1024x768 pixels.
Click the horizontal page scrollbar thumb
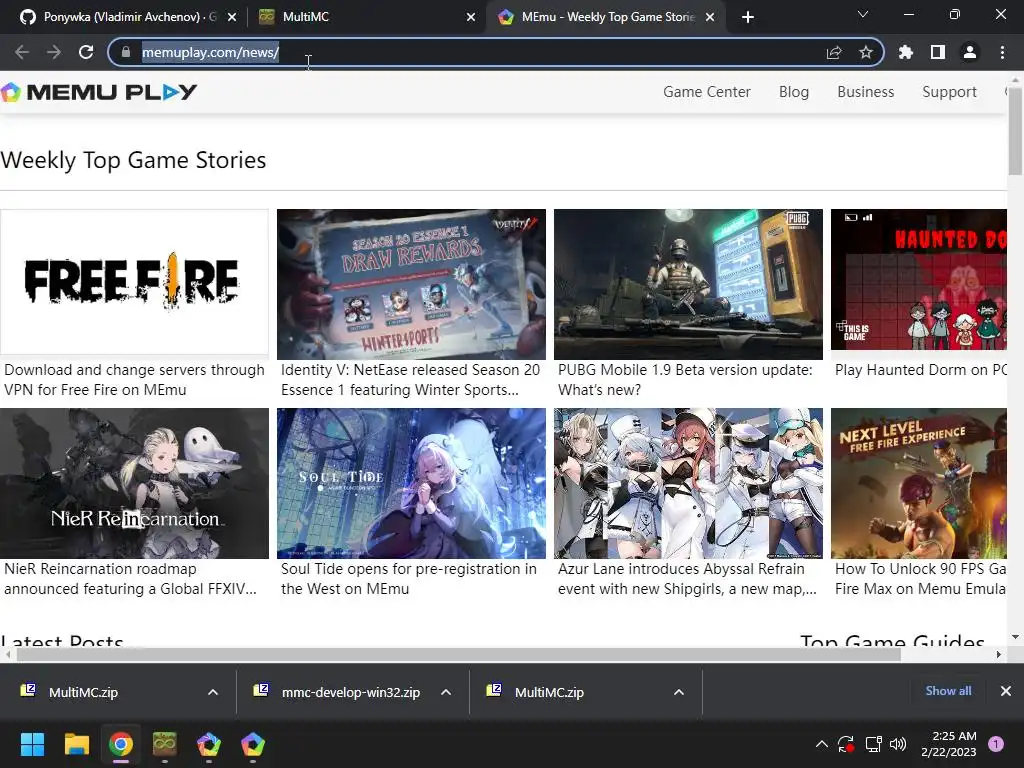coord(458,654)
